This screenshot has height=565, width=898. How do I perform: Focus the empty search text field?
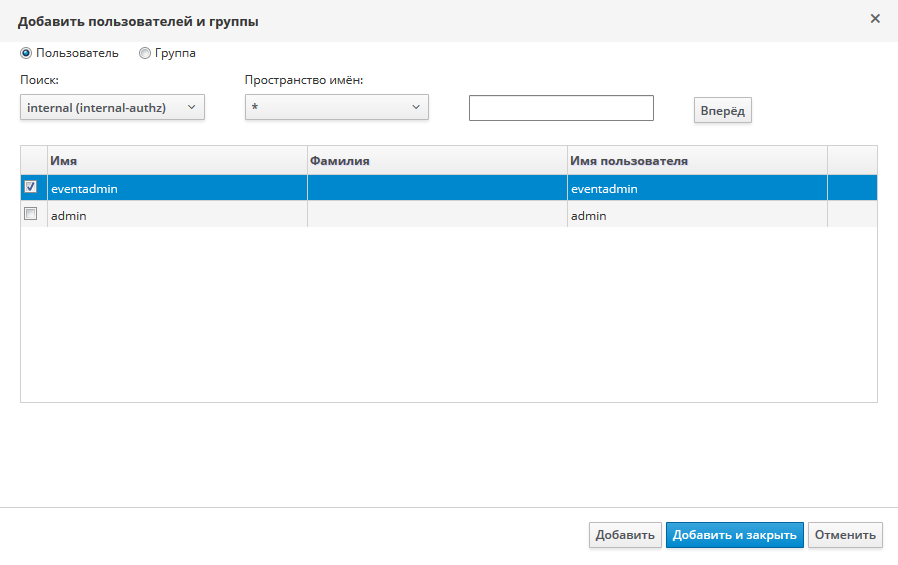click(x=561, y=108)
